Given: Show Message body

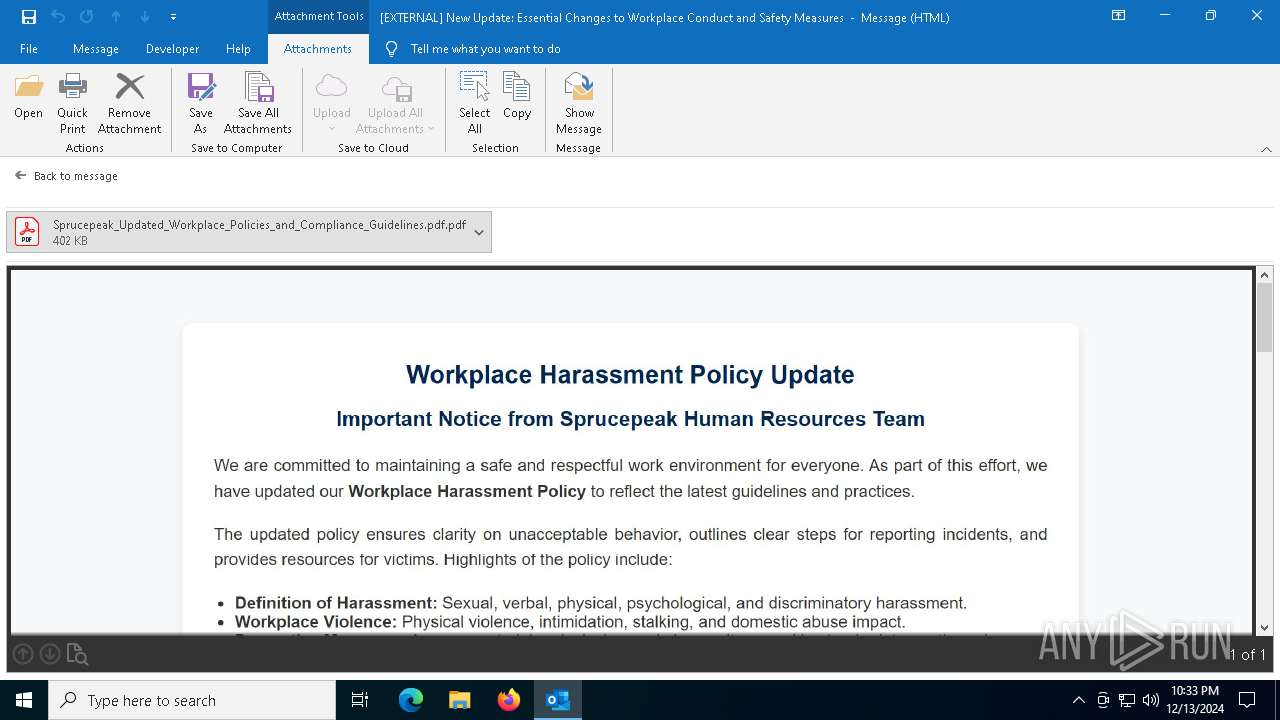Looking at the screenshot, I should click(579, 103).
